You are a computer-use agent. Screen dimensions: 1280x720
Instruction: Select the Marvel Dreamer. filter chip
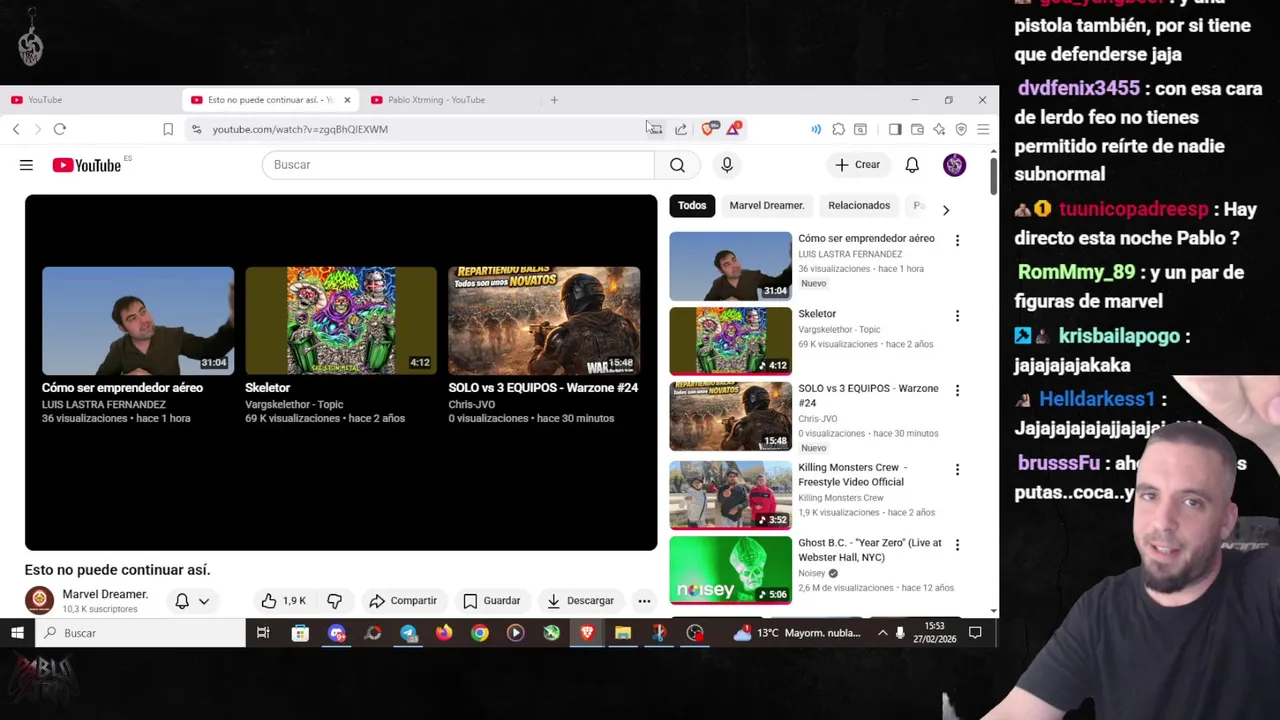tap(767, 206)
